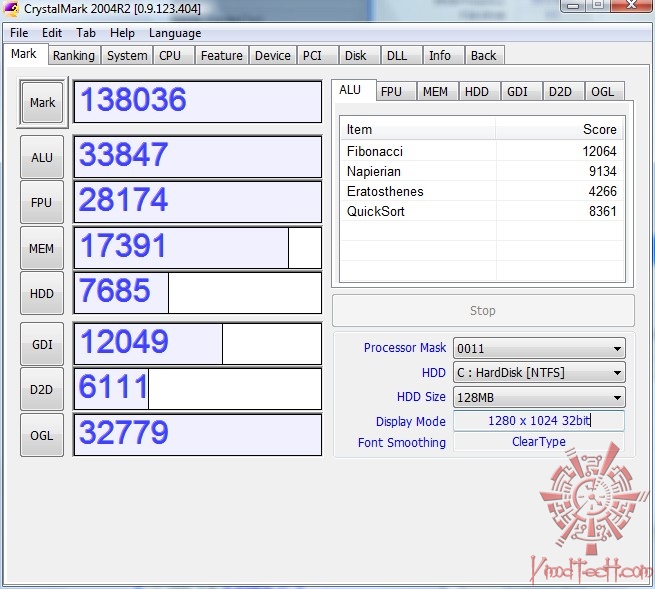The width and height of the screenshot is (655, 589).
Task: Run the MEM benchmark button
Action: (x=42, y=248)
